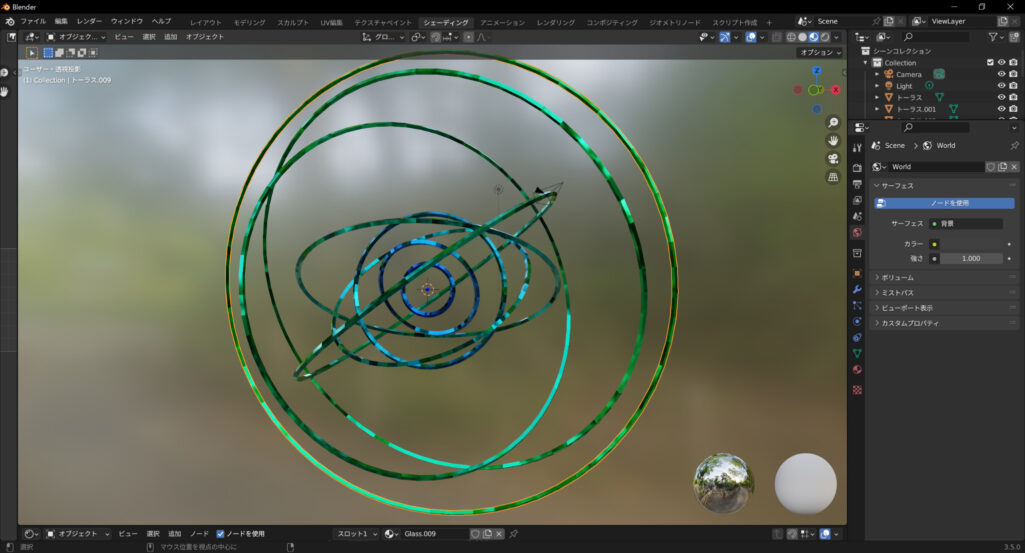Select the tweak select tool icon
Screen dimensions: 1025x553
point(31,52)
